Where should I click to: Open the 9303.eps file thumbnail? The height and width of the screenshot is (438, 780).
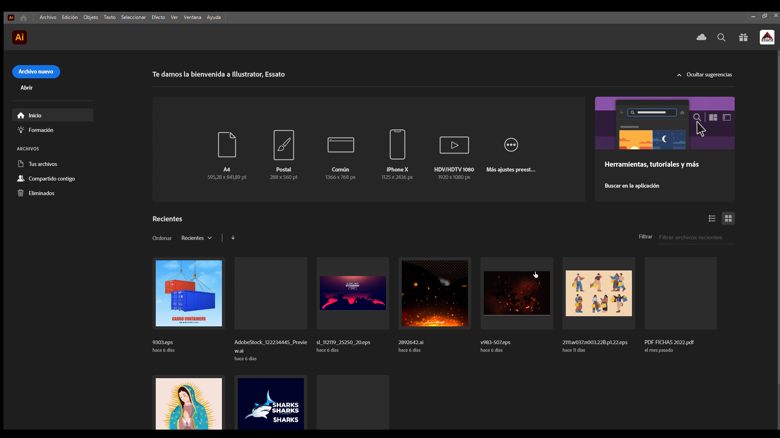point(189,293)
